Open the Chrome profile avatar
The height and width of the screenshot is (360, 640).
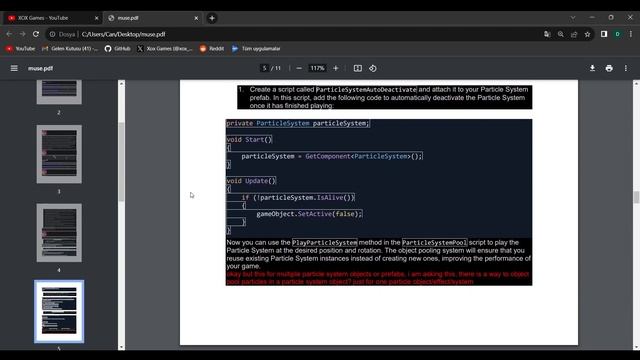[x=618, y=34]
